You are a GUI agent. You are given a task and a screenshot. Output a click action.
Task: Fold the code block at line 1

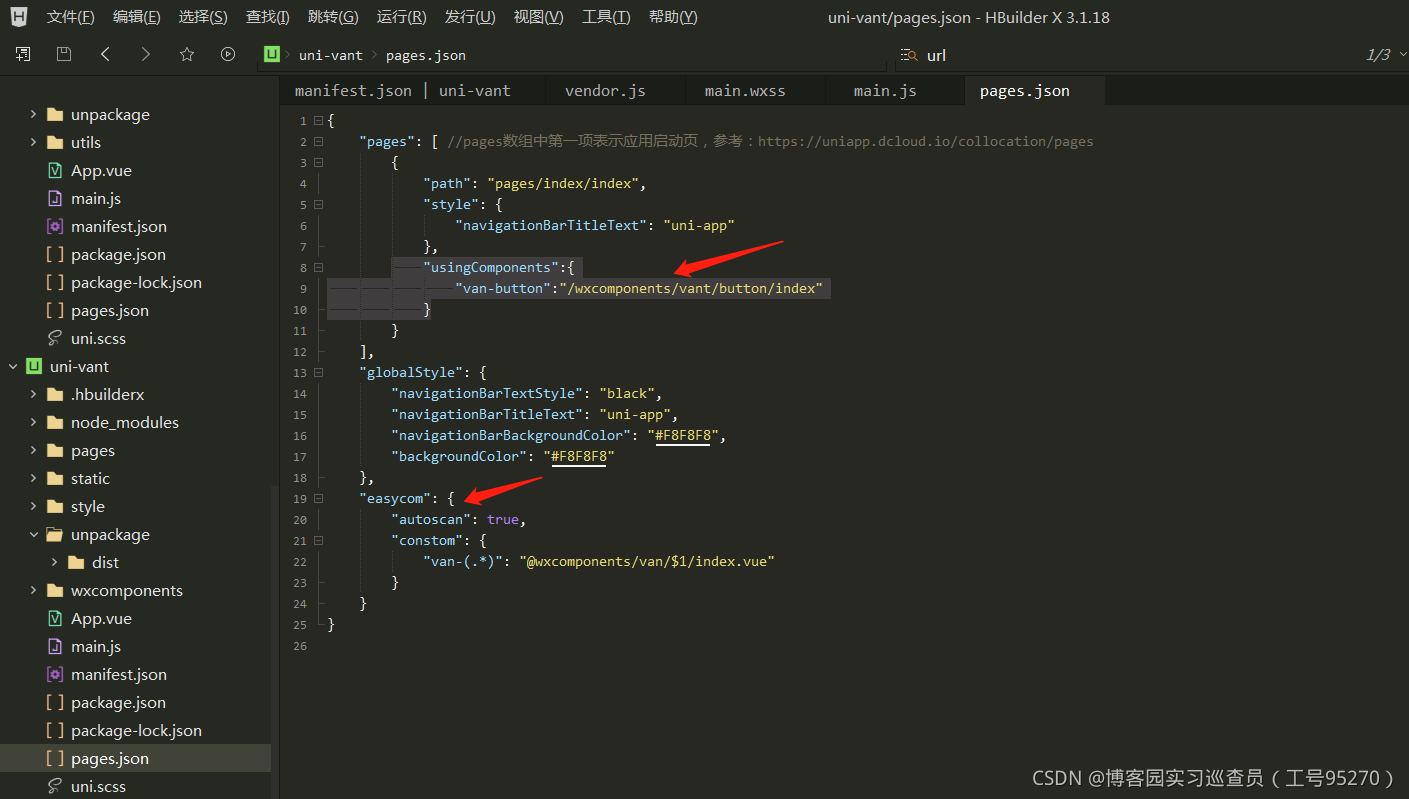(318, 120)
